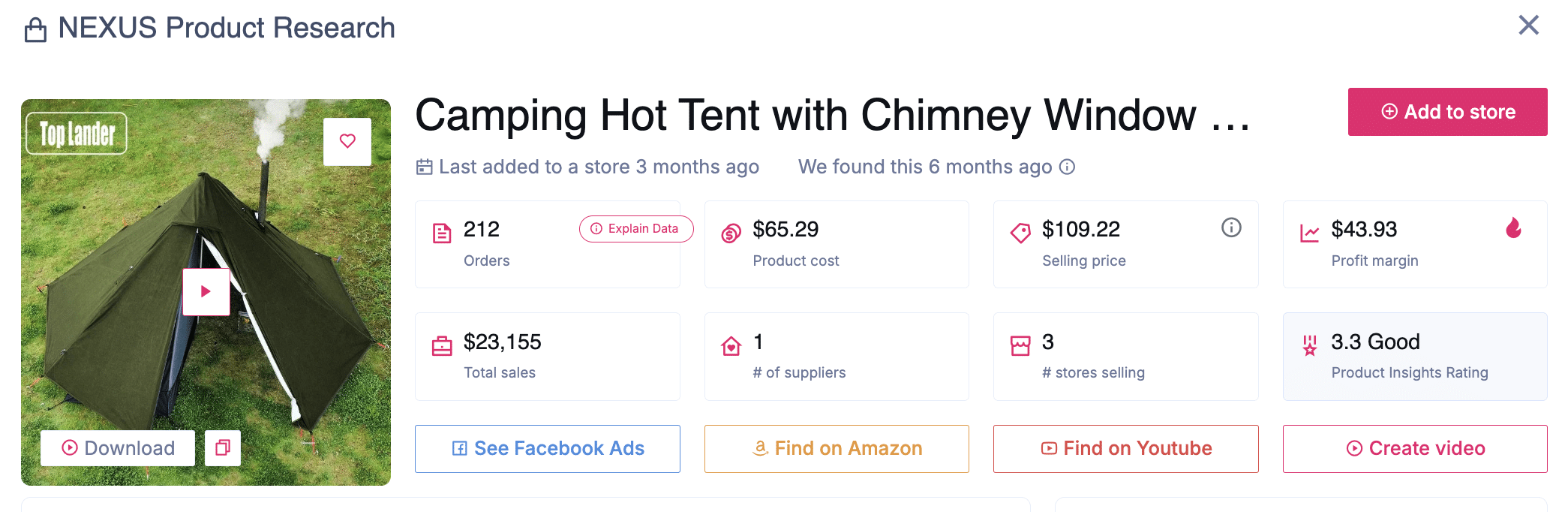Create video for this product
Screen dimensions: 1568x512
tap(1415, 449)
